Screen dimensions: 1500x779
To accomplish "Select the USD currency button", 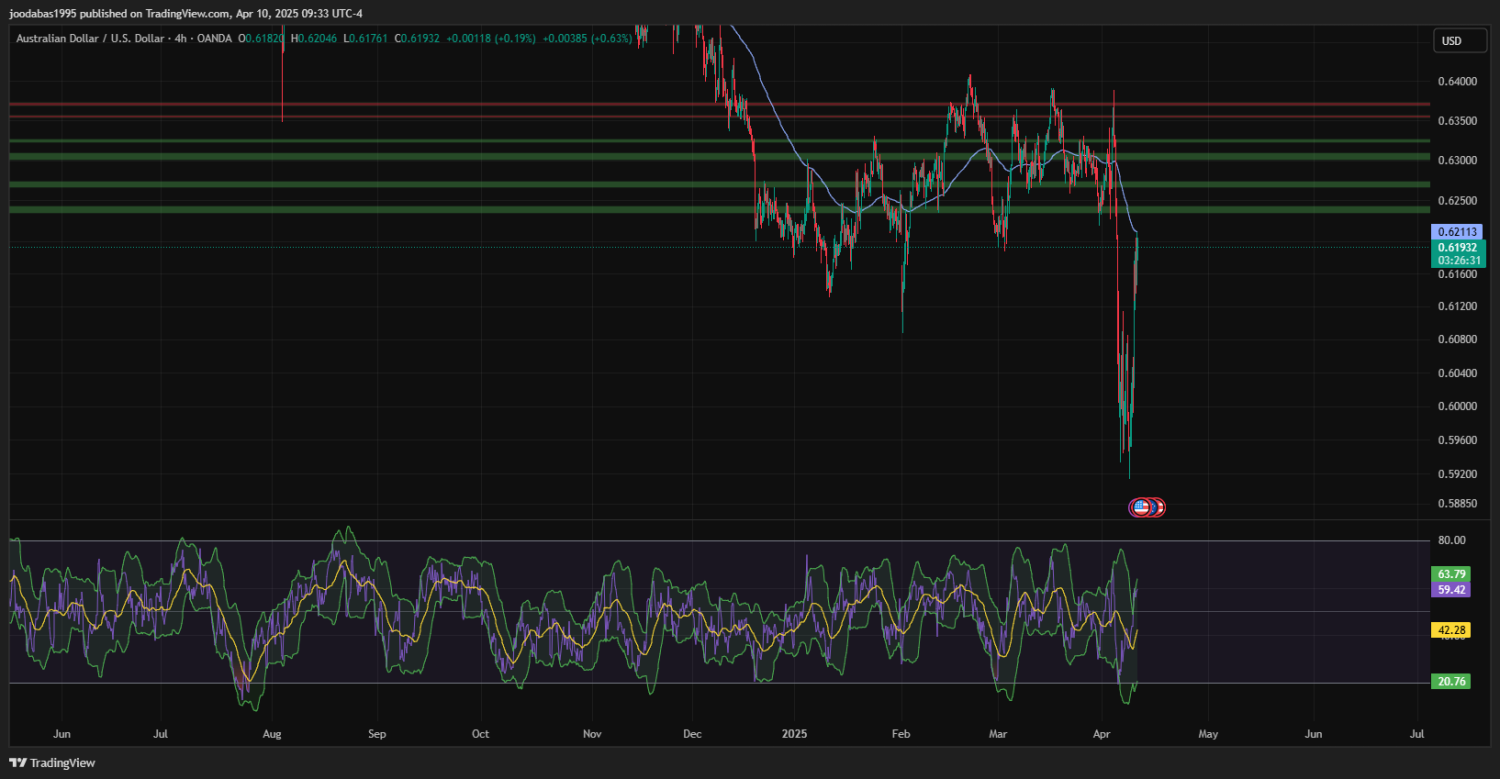I will point(1450,41).
